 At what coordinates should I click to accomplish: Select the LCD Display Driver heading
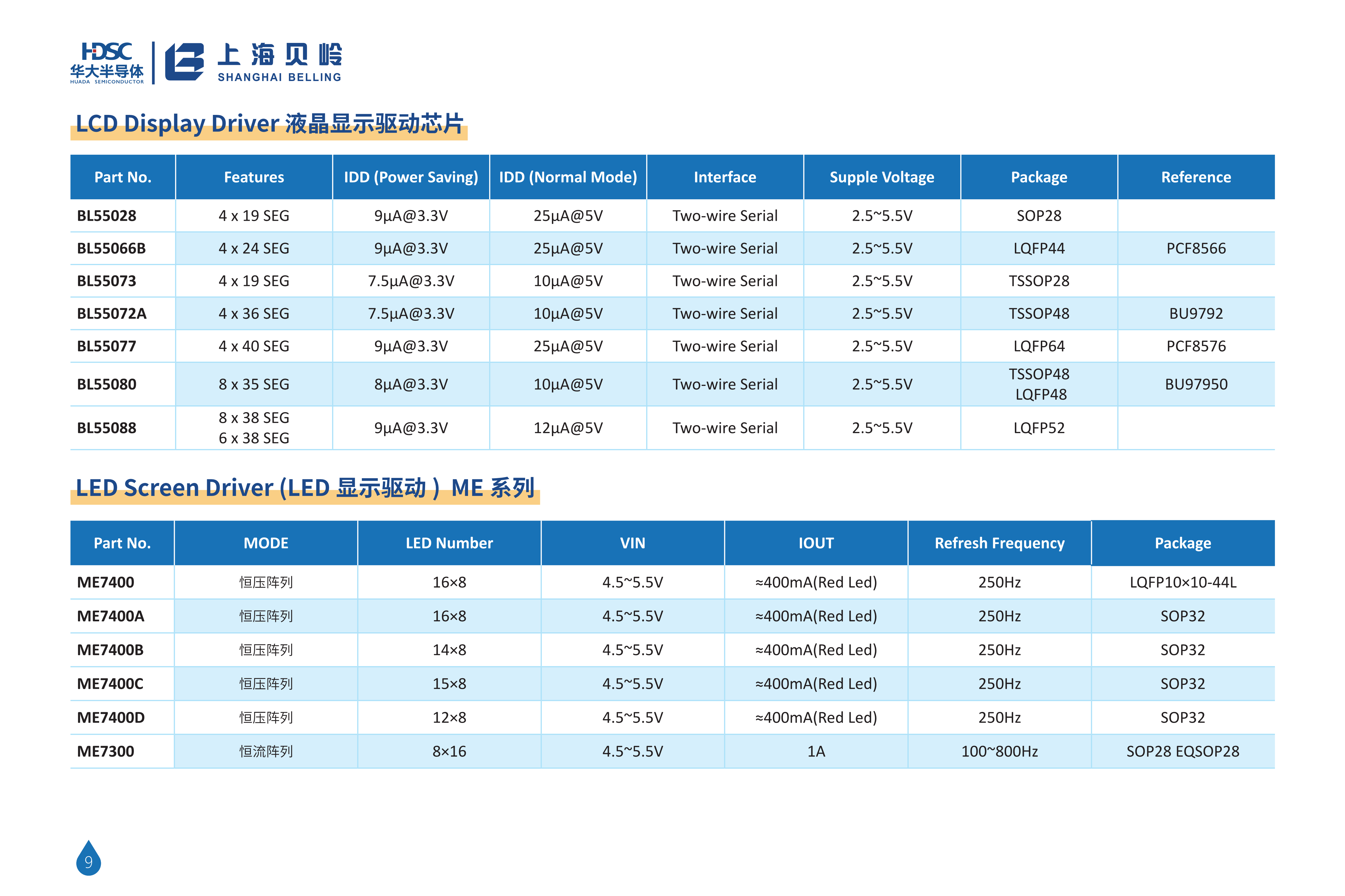pos(269,123)
